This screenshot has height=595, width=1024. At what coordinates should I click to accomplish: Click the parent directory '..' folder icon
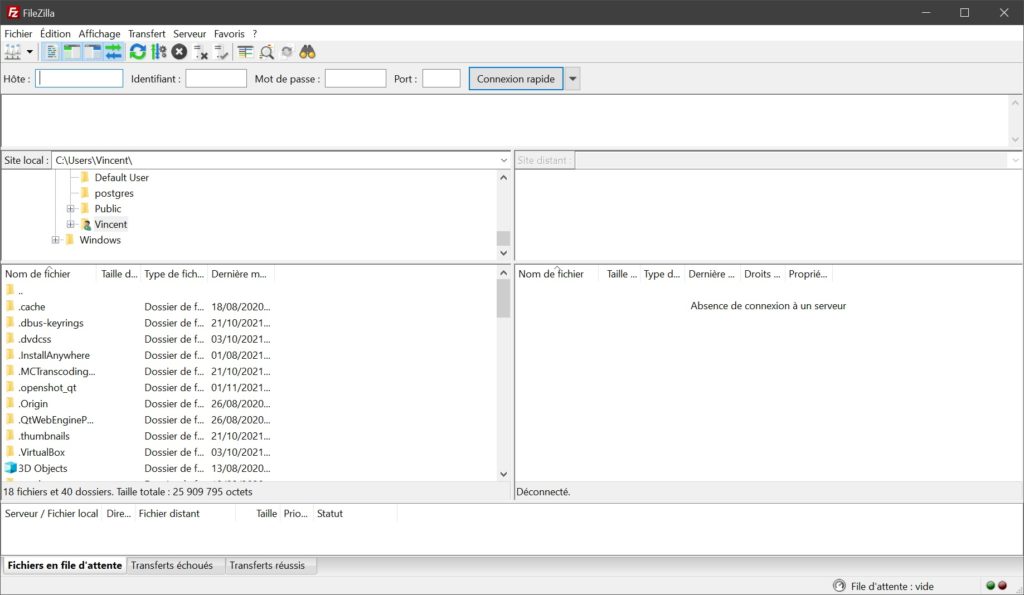[10, 290]
